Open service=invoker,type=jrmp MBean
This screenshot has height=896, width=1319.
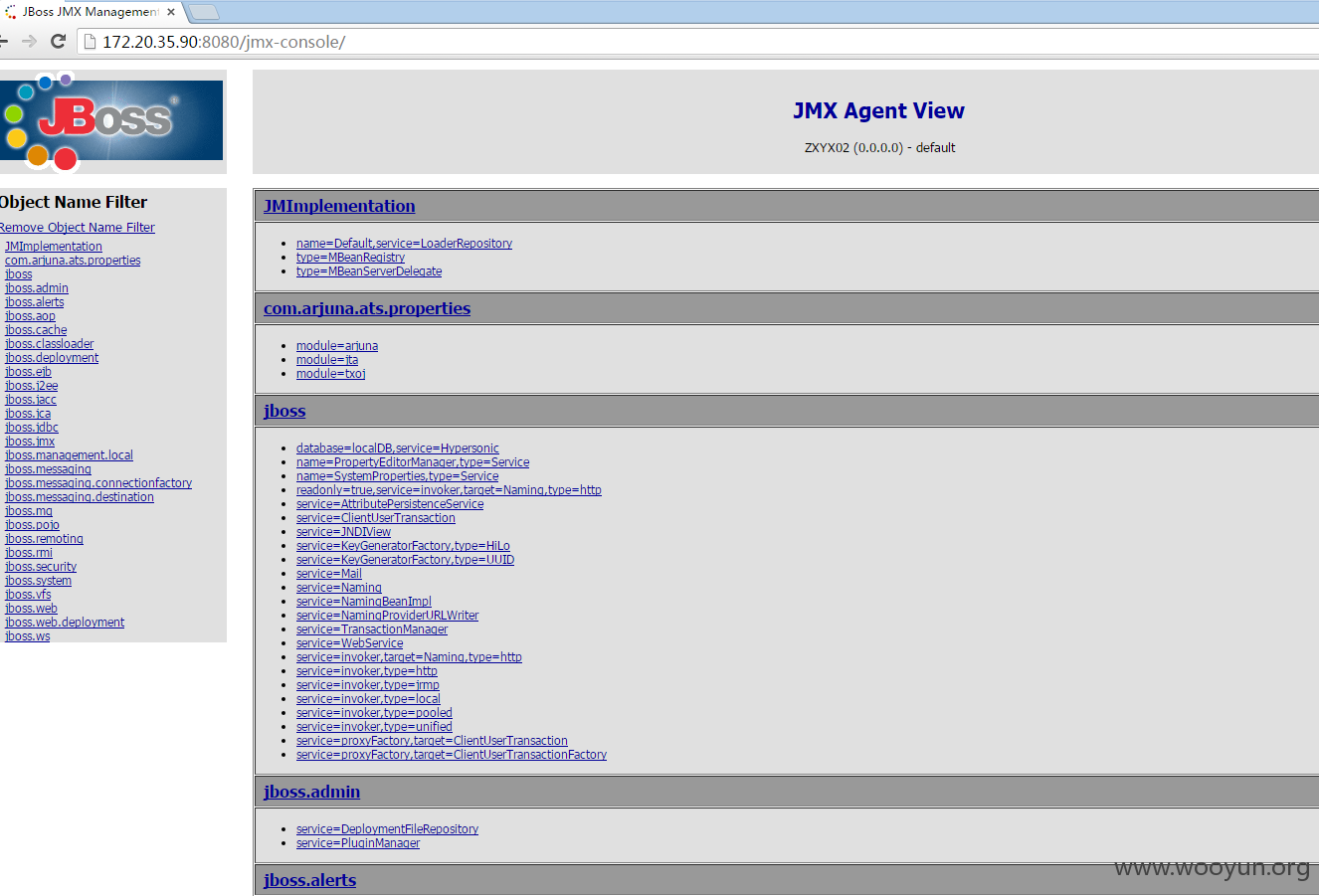[x=368, y=685]
